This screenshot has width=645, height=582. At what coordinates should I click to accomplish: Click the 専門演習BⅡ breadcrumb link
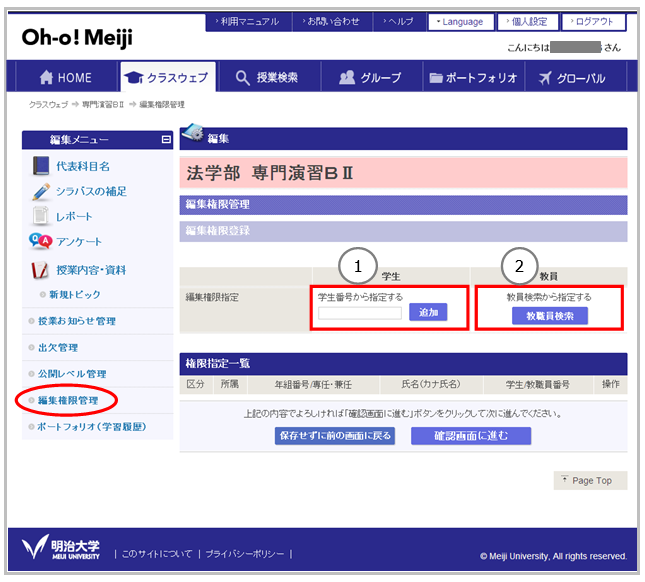pos(103,104)
